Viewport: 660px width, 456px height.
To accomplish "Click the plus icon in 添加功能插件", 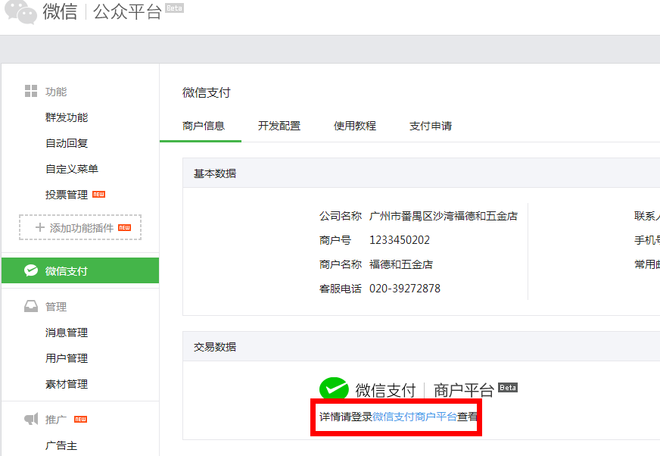I will pyautogui.click(x=40, y=227).
